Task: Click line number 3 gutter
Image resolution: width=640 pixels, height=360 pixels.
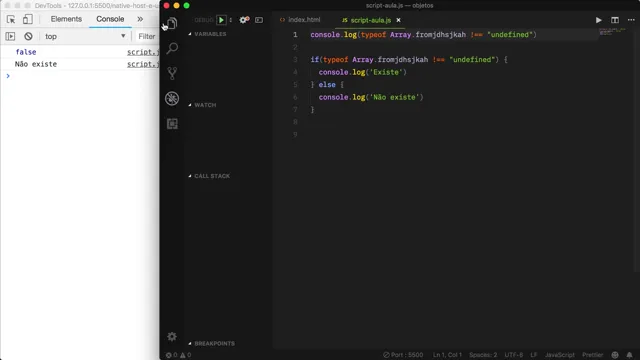Action: (295, 60)
